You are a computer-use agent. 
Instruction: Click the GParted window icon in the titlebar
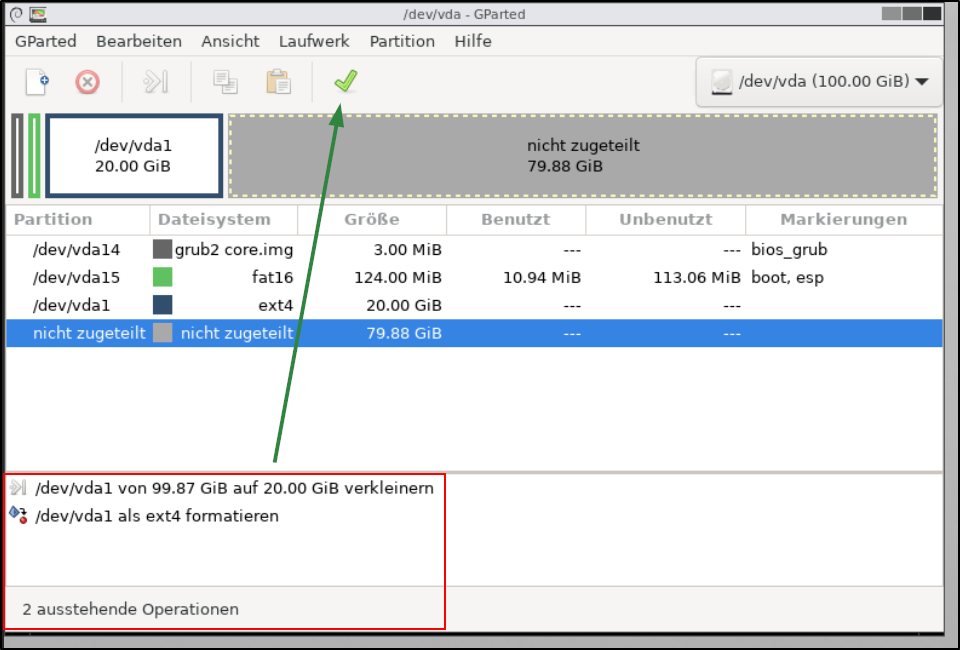(36, 14)
